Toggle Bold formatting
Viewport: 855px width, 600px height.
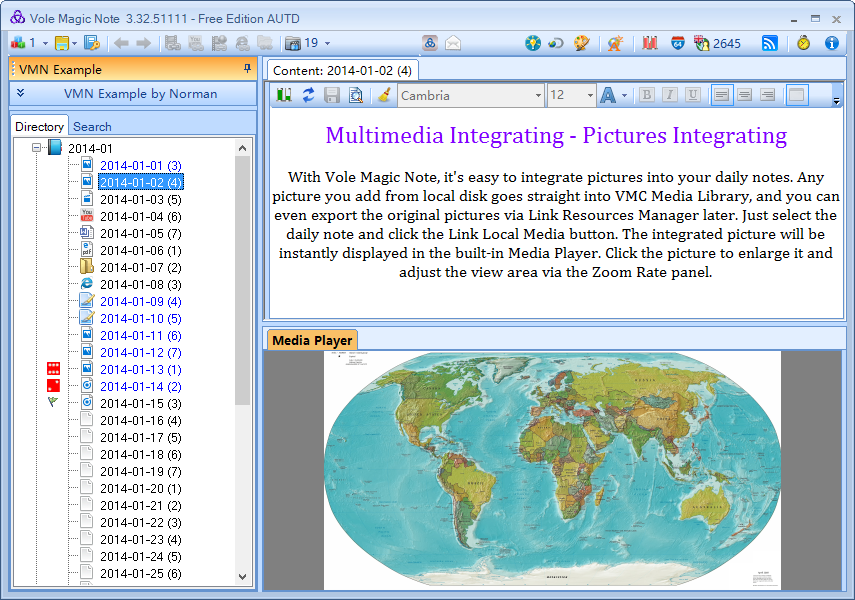pos(647,95)
